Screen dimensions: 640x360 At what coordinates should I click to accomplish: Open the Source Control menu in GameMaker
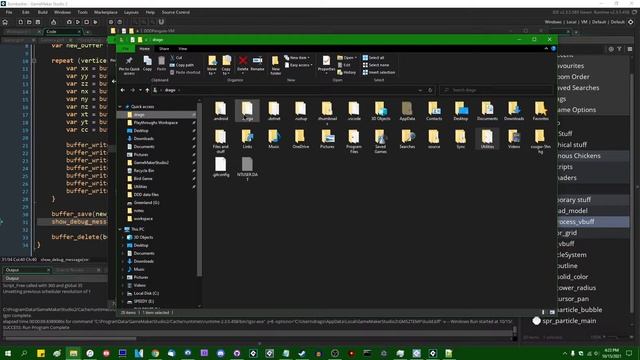[x=176, y=12]
